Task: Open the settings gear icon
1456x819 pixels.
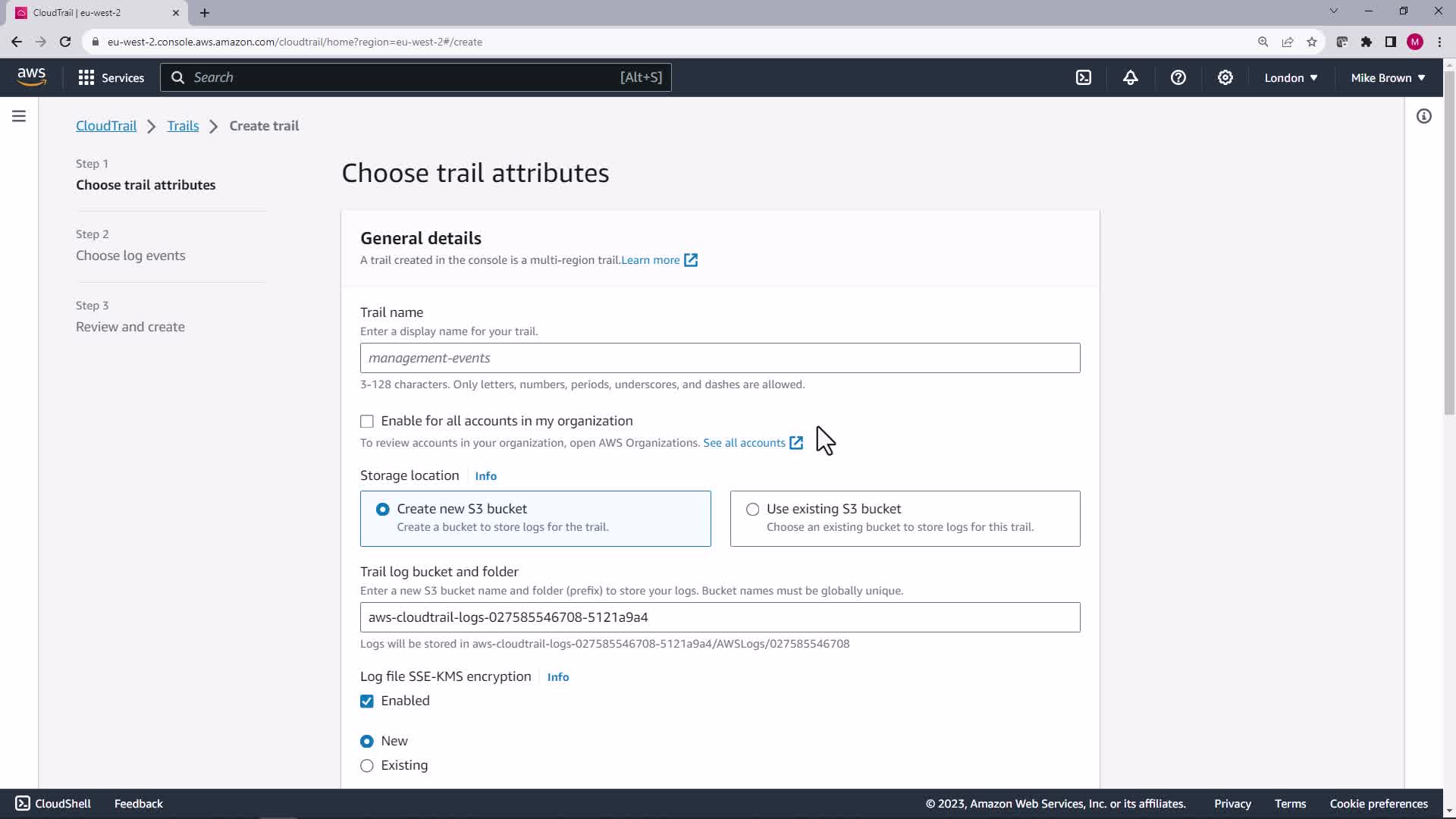Action: [x=1225, y=77]
